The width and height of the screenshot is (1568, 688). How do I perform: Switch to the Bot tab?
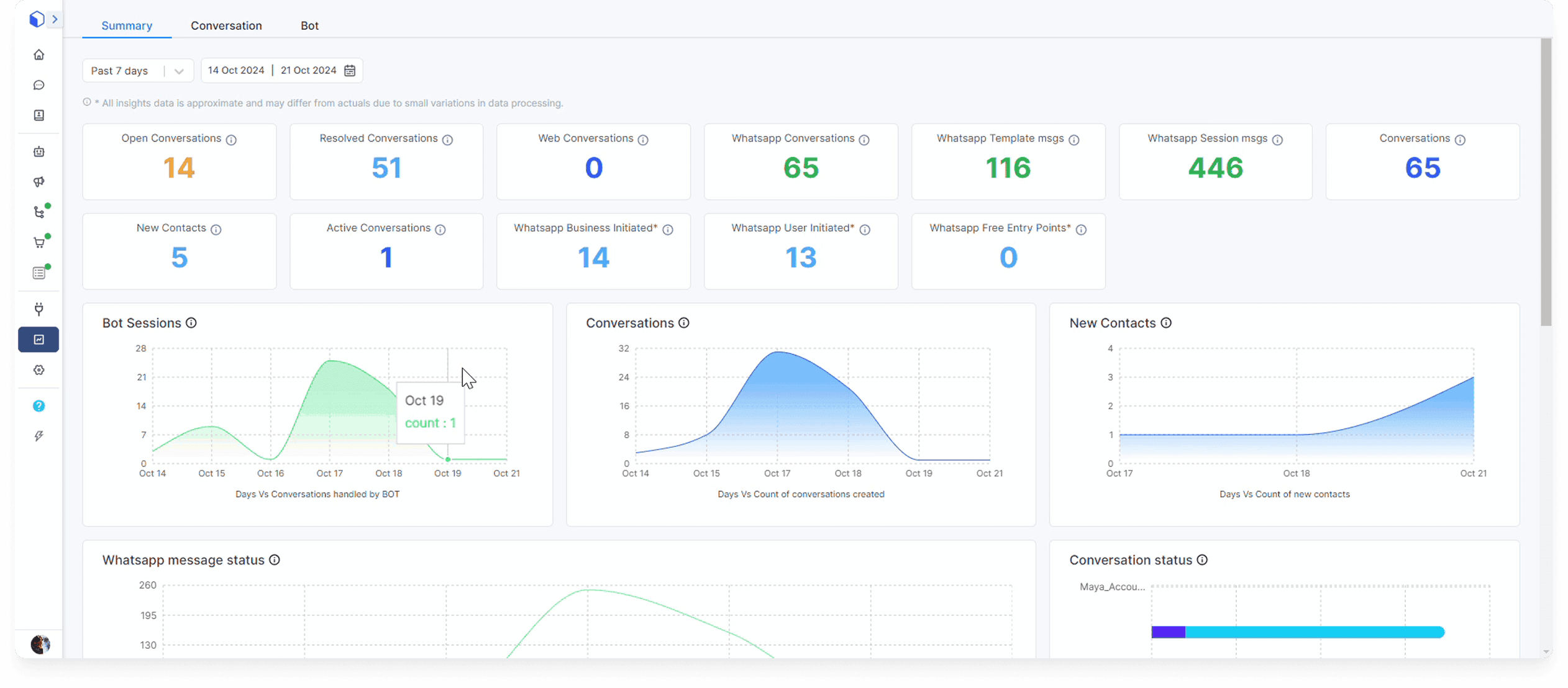(309, 25)
